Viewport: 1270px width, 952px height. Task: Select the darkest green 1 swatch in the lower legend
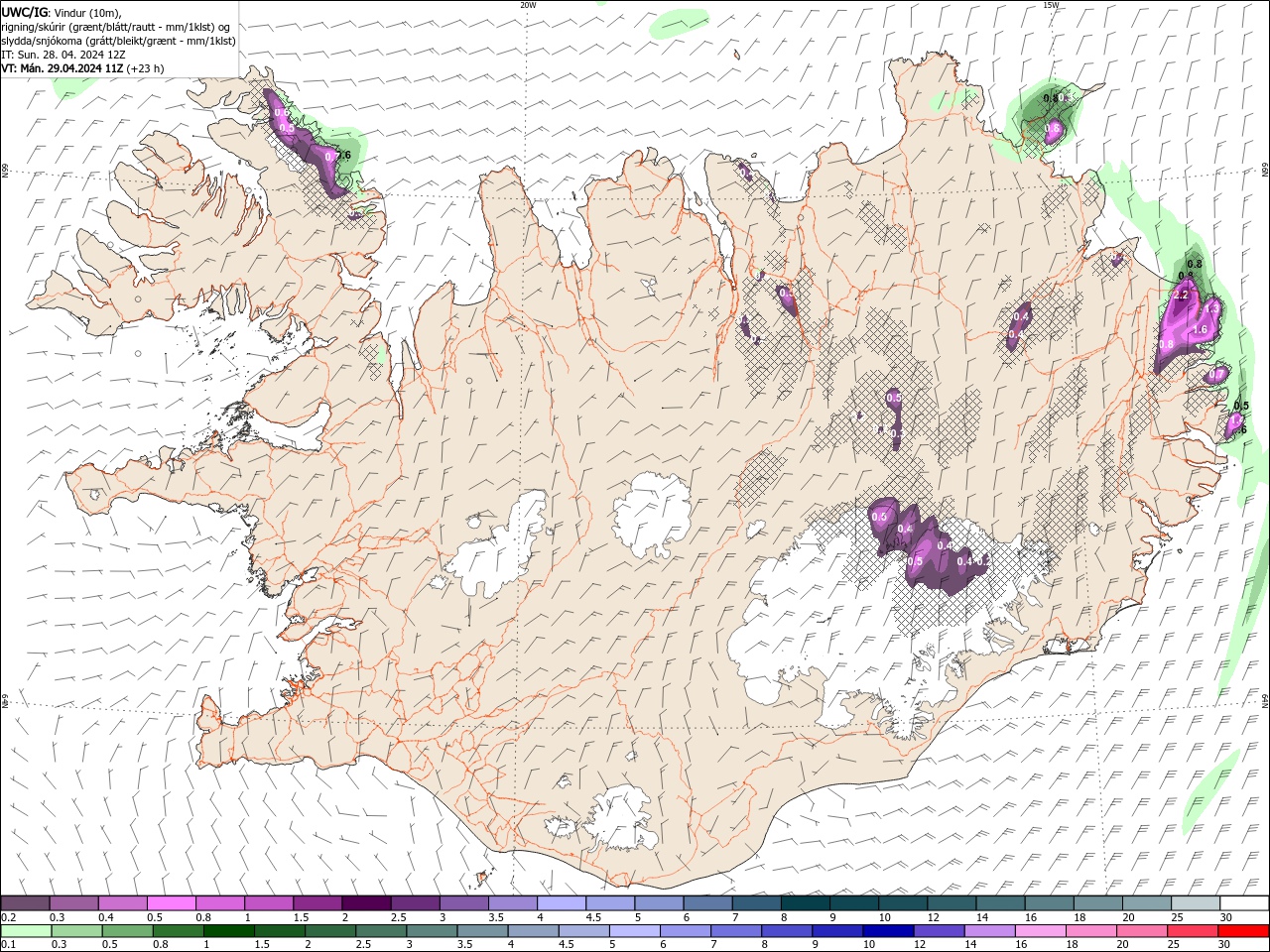pyautogui.click(x=229, y=931)
